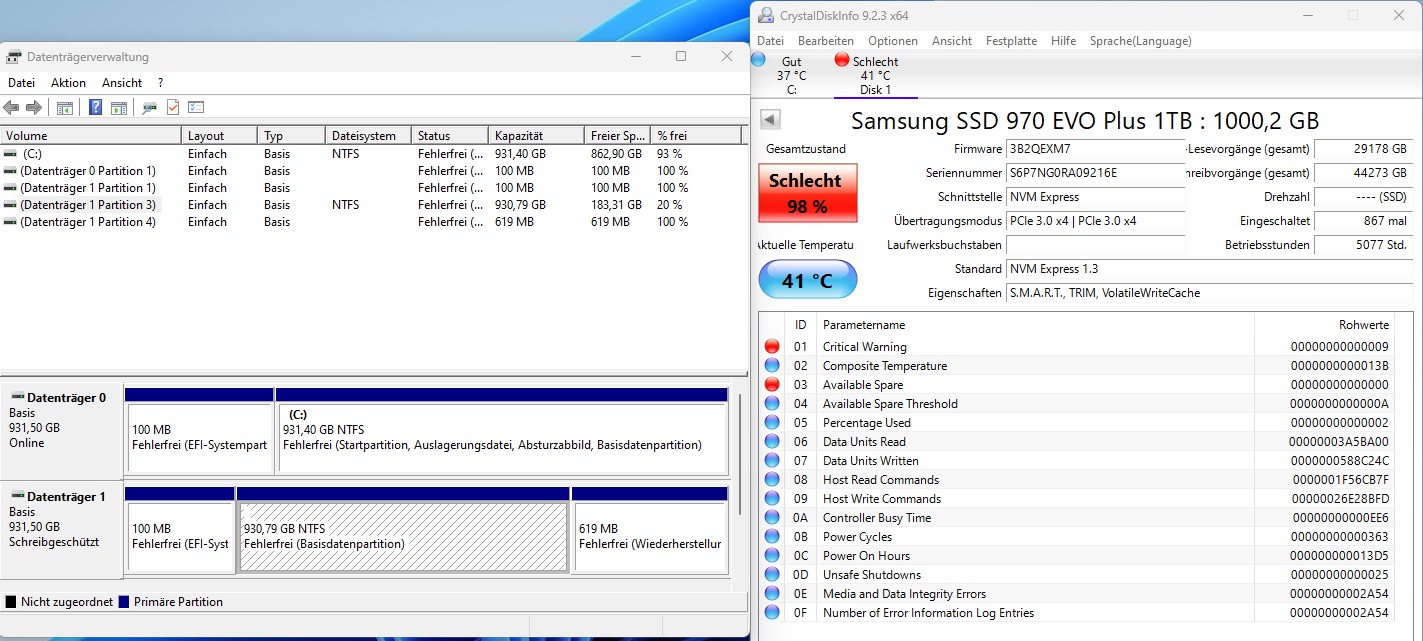Click the disk connect icon in toolbar

coord(150,107)
